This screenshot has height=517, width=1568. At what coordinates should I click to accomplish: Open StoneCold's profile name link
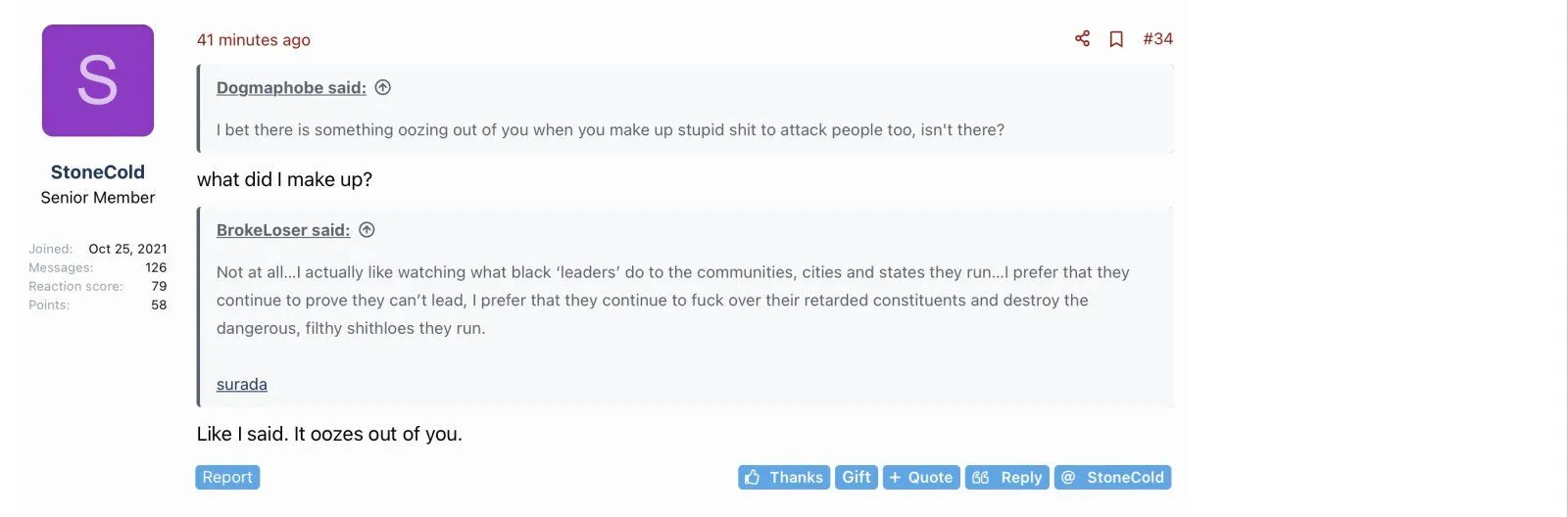(x=98, y=172)
